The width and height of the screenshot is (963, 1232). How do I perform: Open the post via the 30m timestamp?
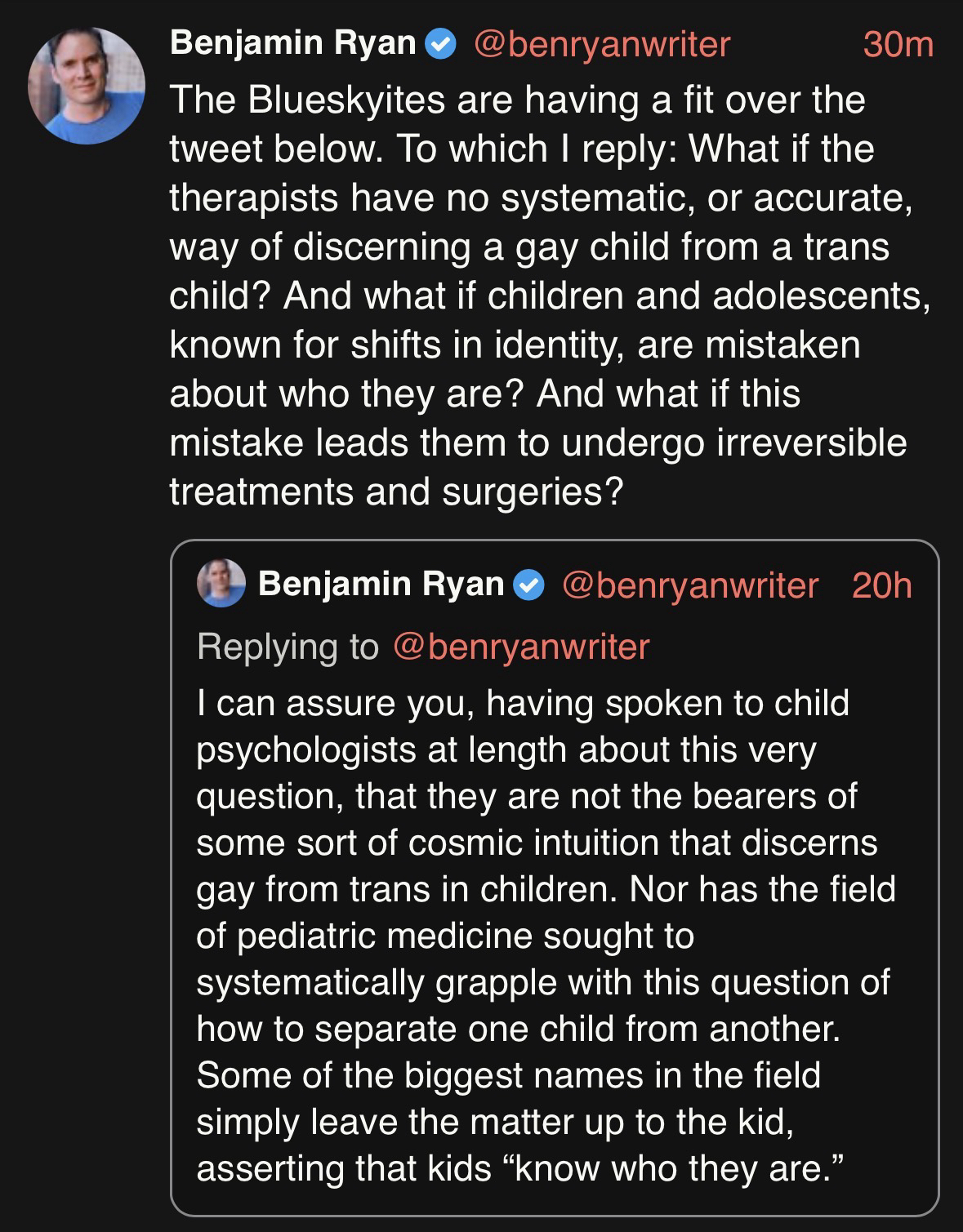pos(897,44)
